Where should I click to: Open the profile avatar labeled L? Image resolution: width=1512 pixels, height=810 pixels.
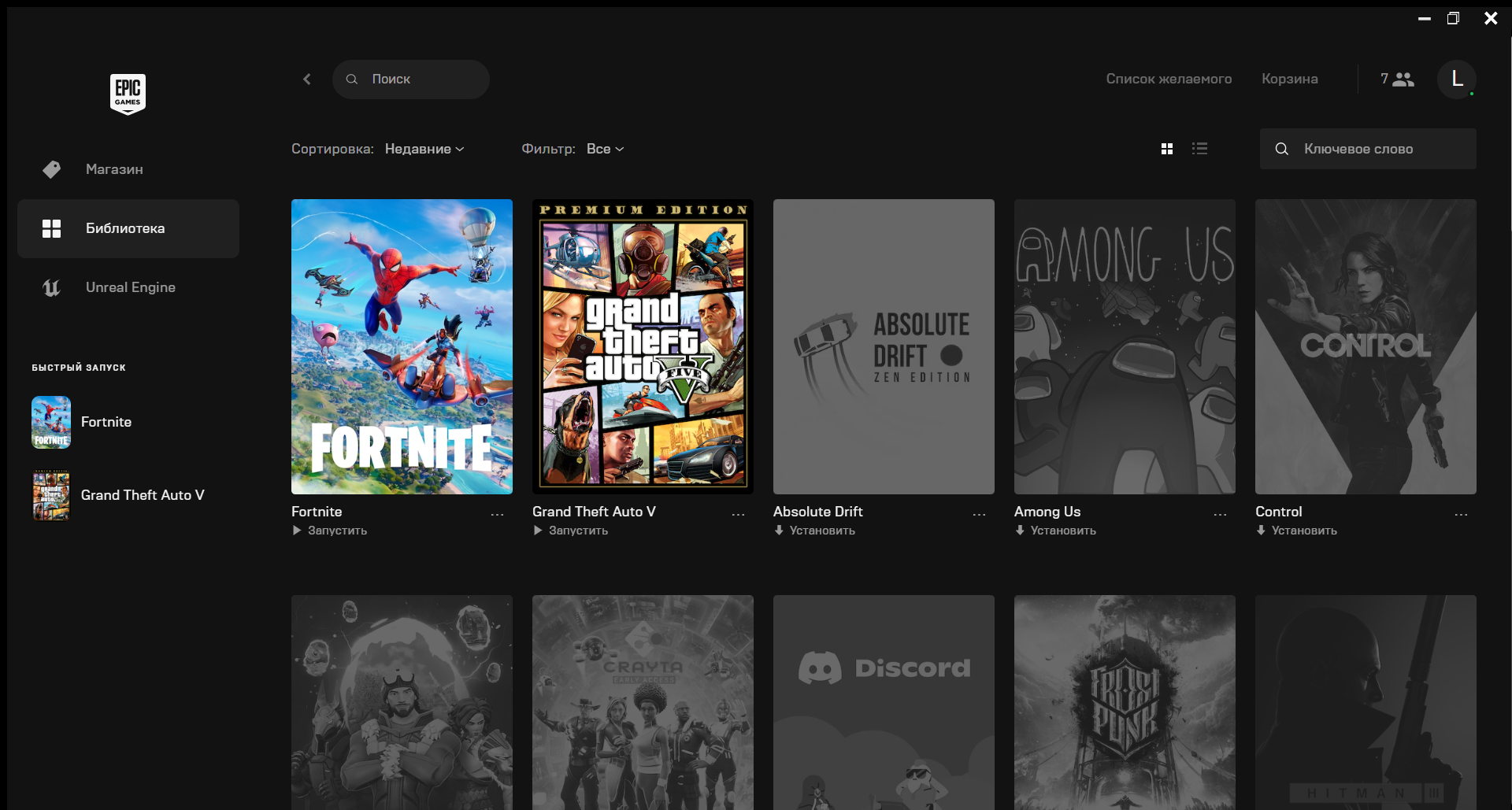coord(1456,79)
